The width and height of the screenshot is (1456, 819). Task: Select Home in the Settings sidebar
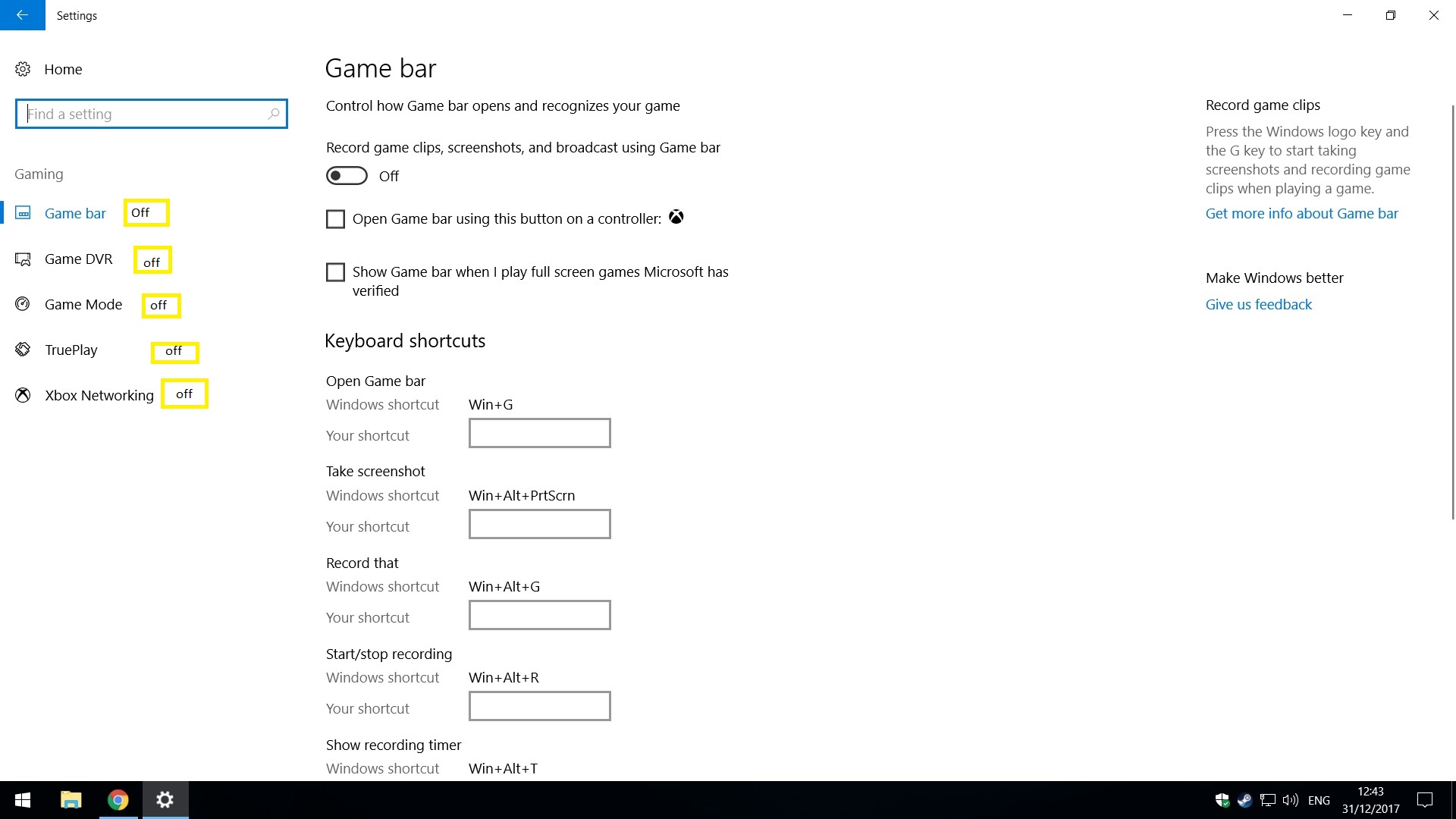63,68
